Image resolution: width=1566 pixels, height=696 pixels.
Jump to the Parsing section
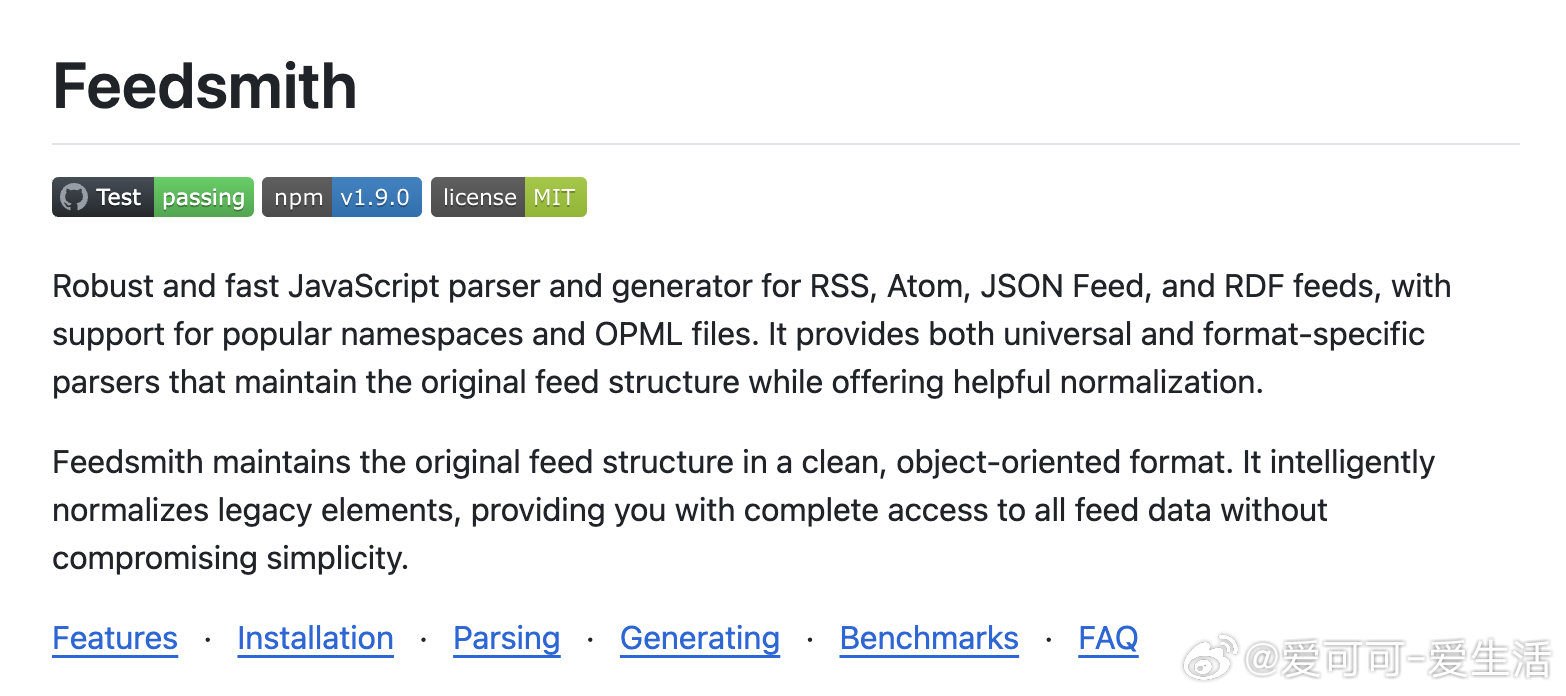click(x=507, y=638)
